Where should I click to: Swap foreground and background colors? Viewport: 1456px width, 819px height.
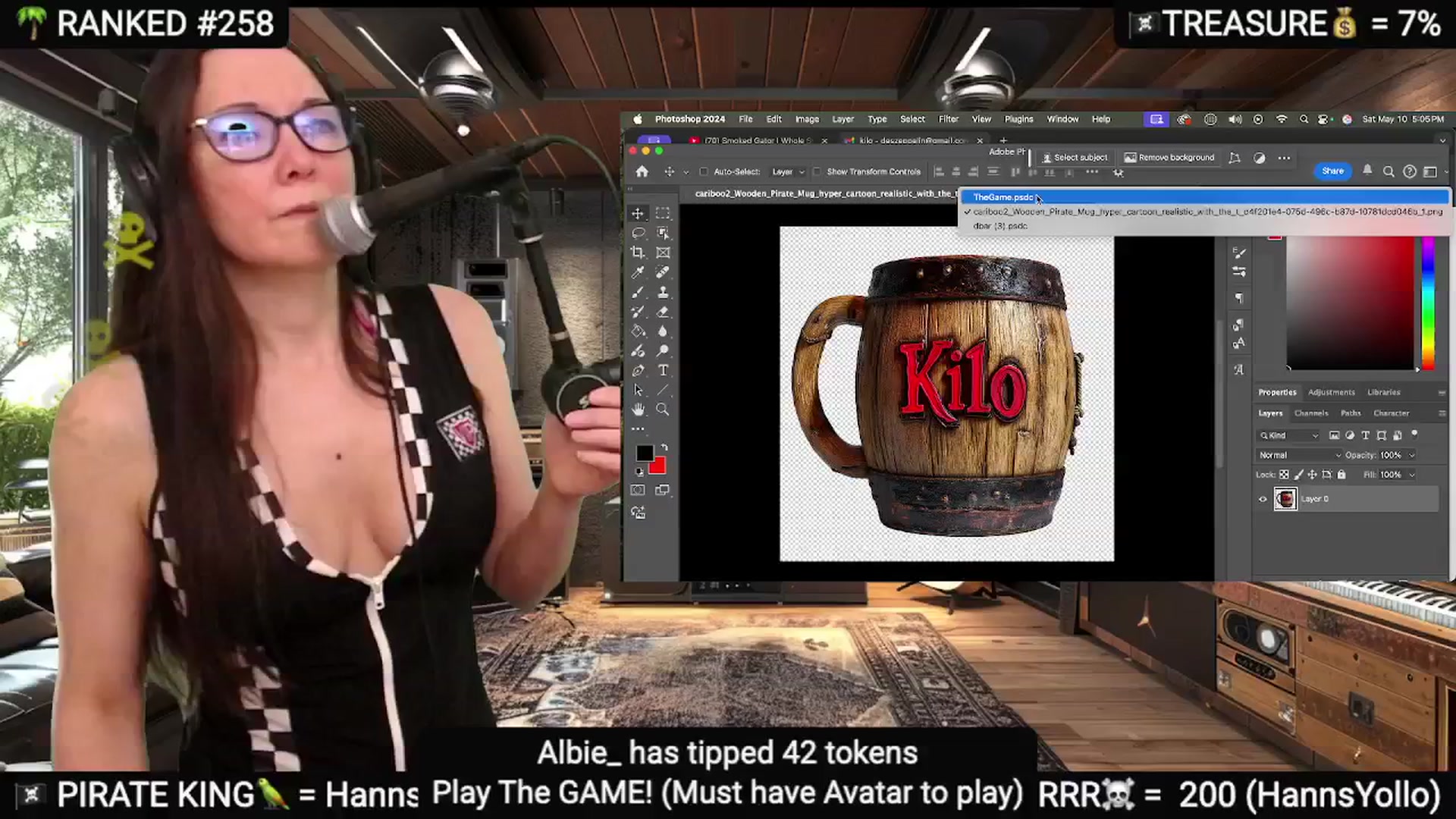664,447
